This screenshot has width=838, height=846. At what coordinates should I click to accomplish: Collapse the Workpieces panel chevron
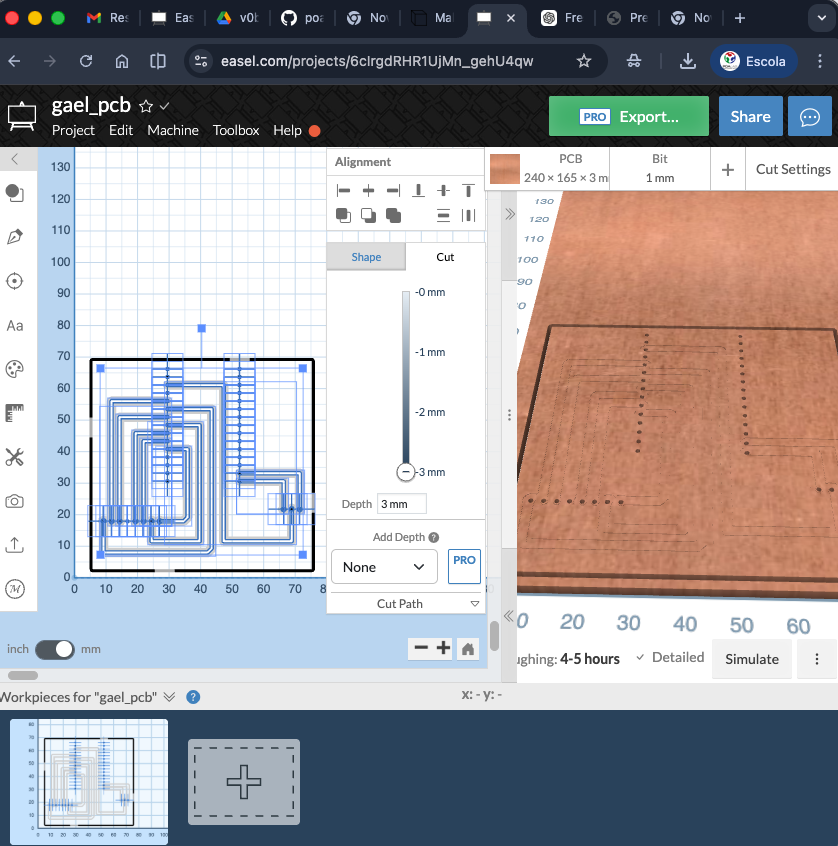169,697
